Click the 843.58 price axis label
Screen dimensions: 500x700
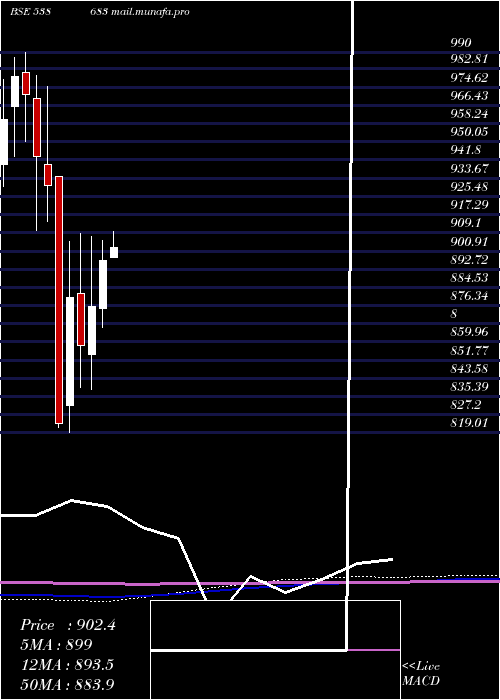[469, 368]
